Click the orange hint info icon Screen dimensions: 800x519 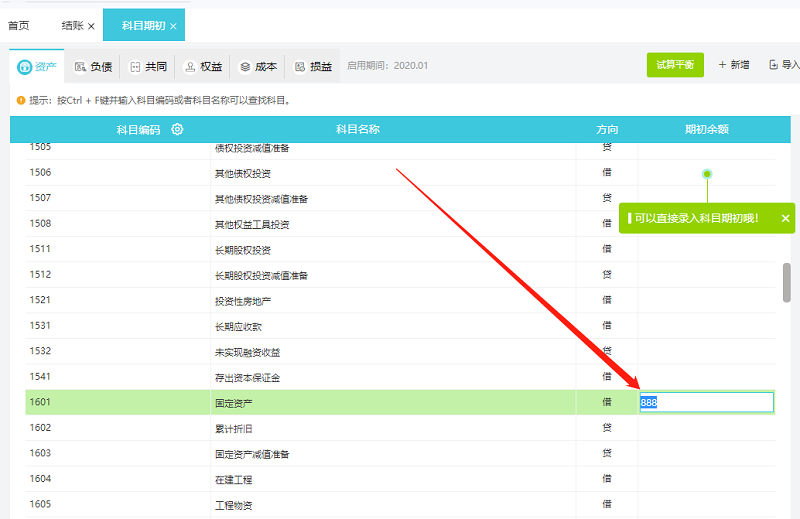pos(21,100)
